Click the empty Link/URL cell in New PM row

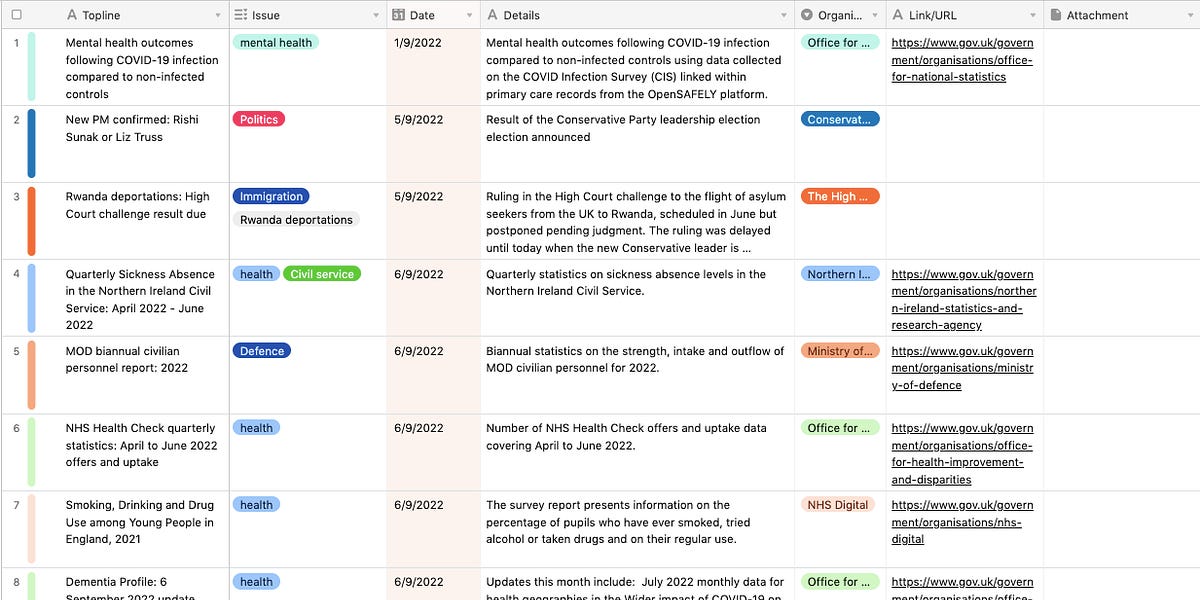click(x=965, y=144)
